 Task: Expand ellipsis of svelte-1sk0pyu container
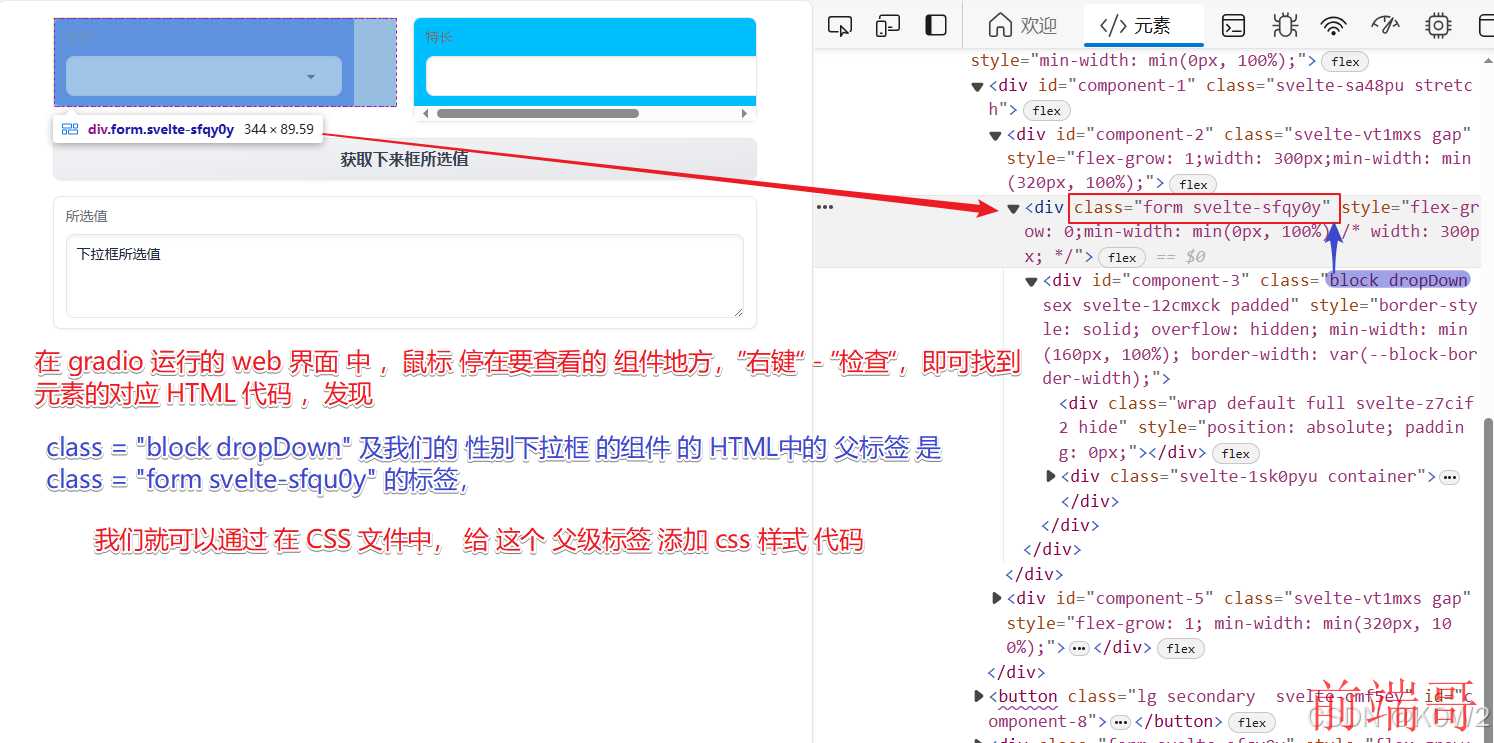[1450, 477]
